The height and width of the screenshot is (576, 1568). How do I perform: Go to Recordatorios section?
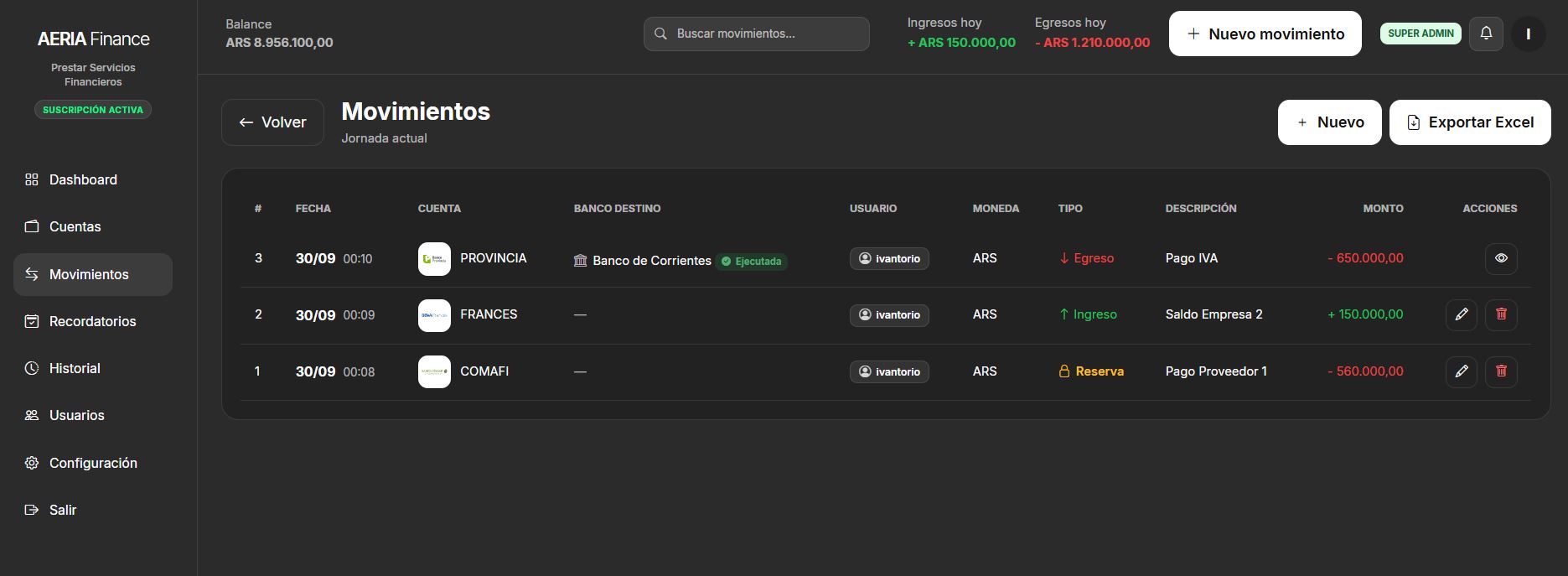click(x=92, y=321)
